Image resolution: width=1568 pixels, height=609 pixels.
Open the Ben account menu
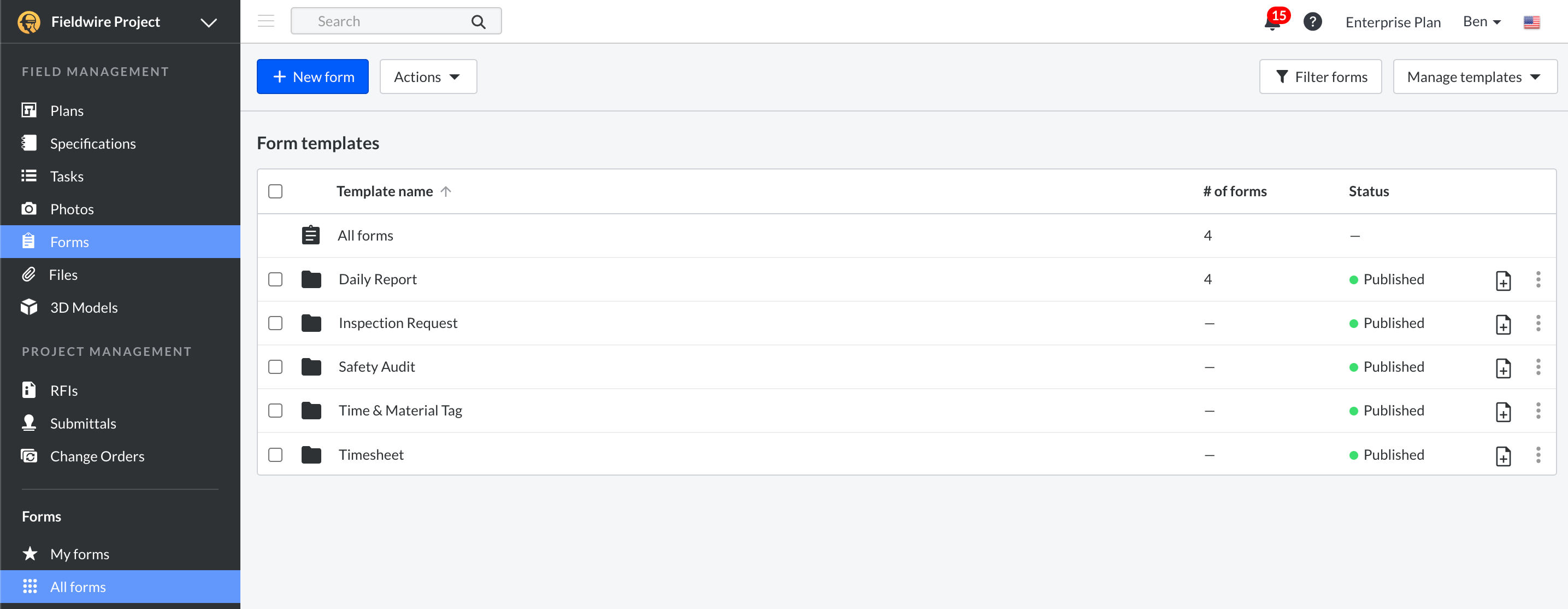(x=1482, y=21)
